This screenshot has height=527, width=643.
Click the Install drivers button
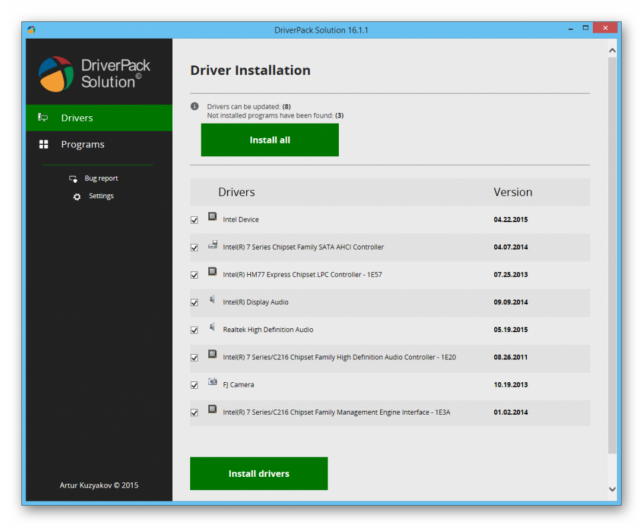coord(259,473)
